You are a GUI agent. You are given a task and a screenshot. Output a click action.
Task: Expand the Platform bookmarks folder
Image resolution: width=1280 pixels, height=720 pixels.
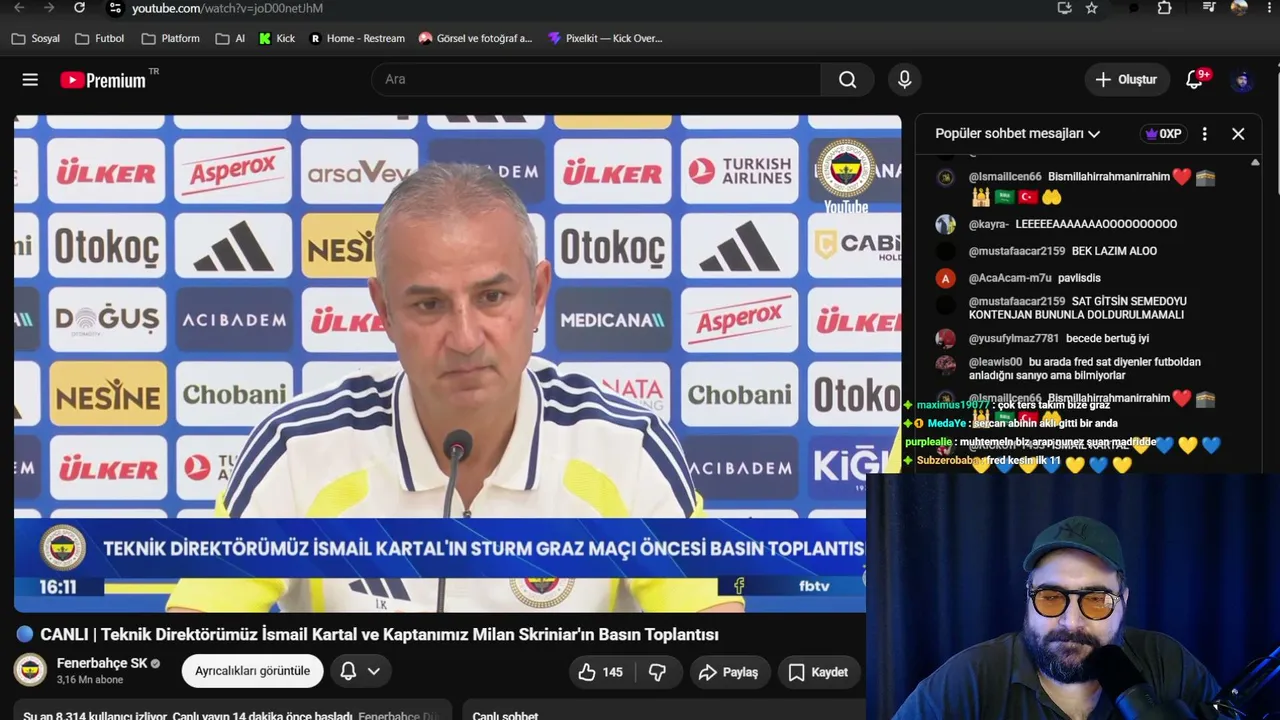[x=171, y=39]
